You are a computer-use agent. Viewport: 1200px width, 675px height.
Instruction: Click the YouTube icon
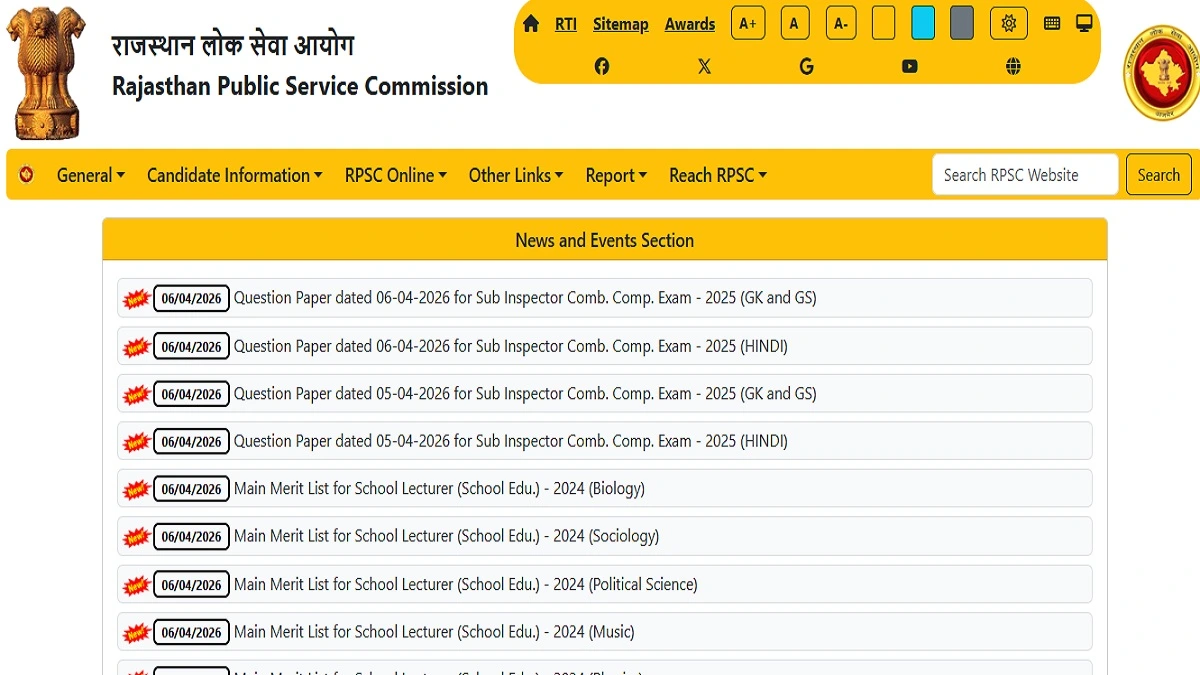(909, 66)
